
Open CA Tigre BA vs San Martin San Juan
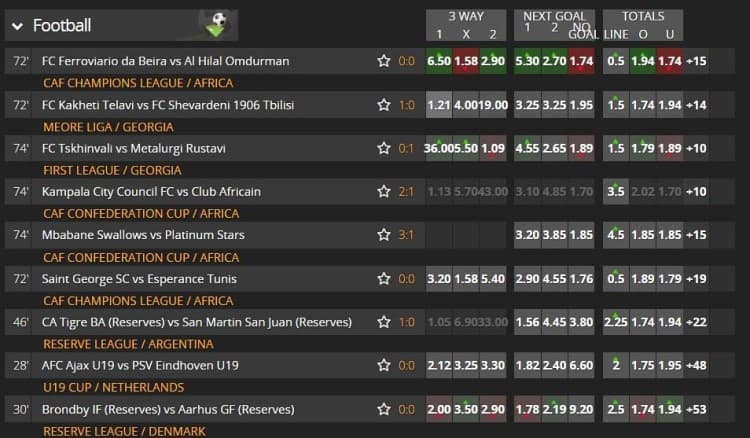[197, 322]
